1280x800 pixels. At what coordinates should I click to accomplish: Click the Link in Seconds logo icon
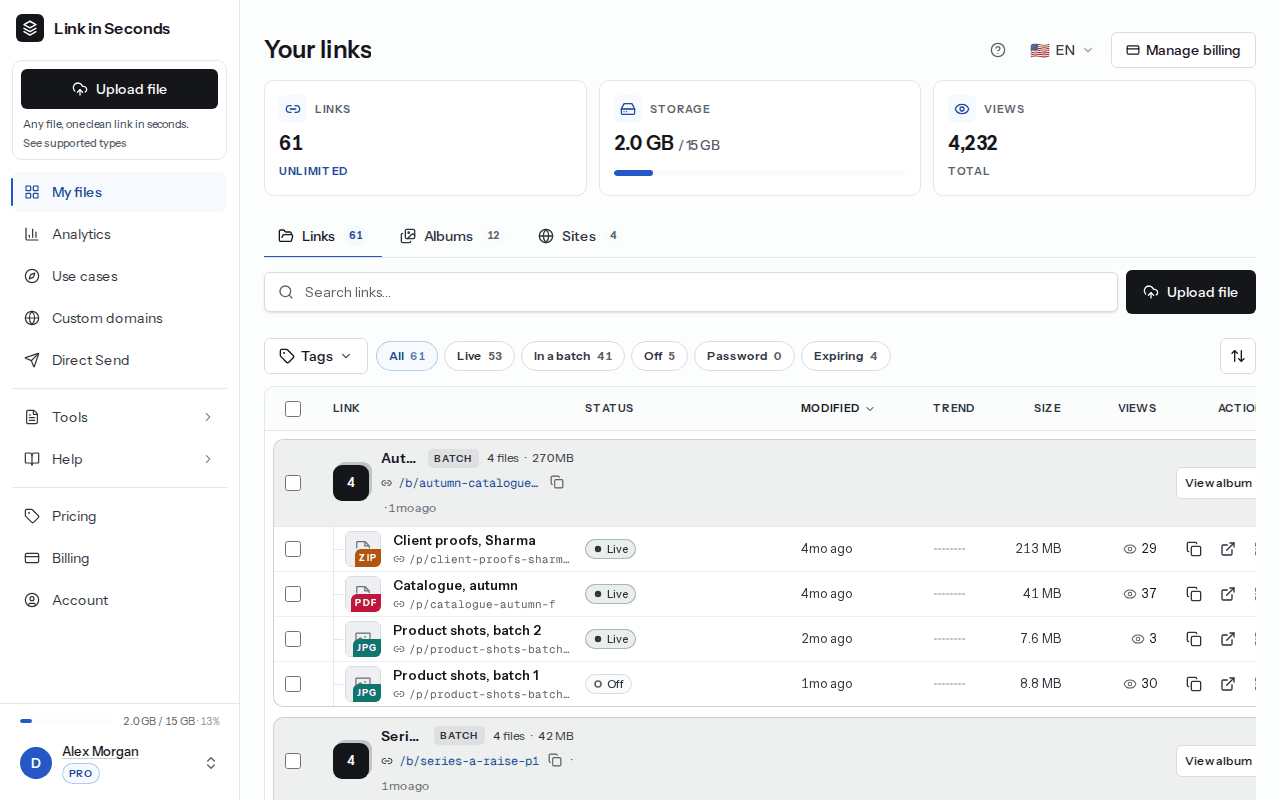pos(30,28)
